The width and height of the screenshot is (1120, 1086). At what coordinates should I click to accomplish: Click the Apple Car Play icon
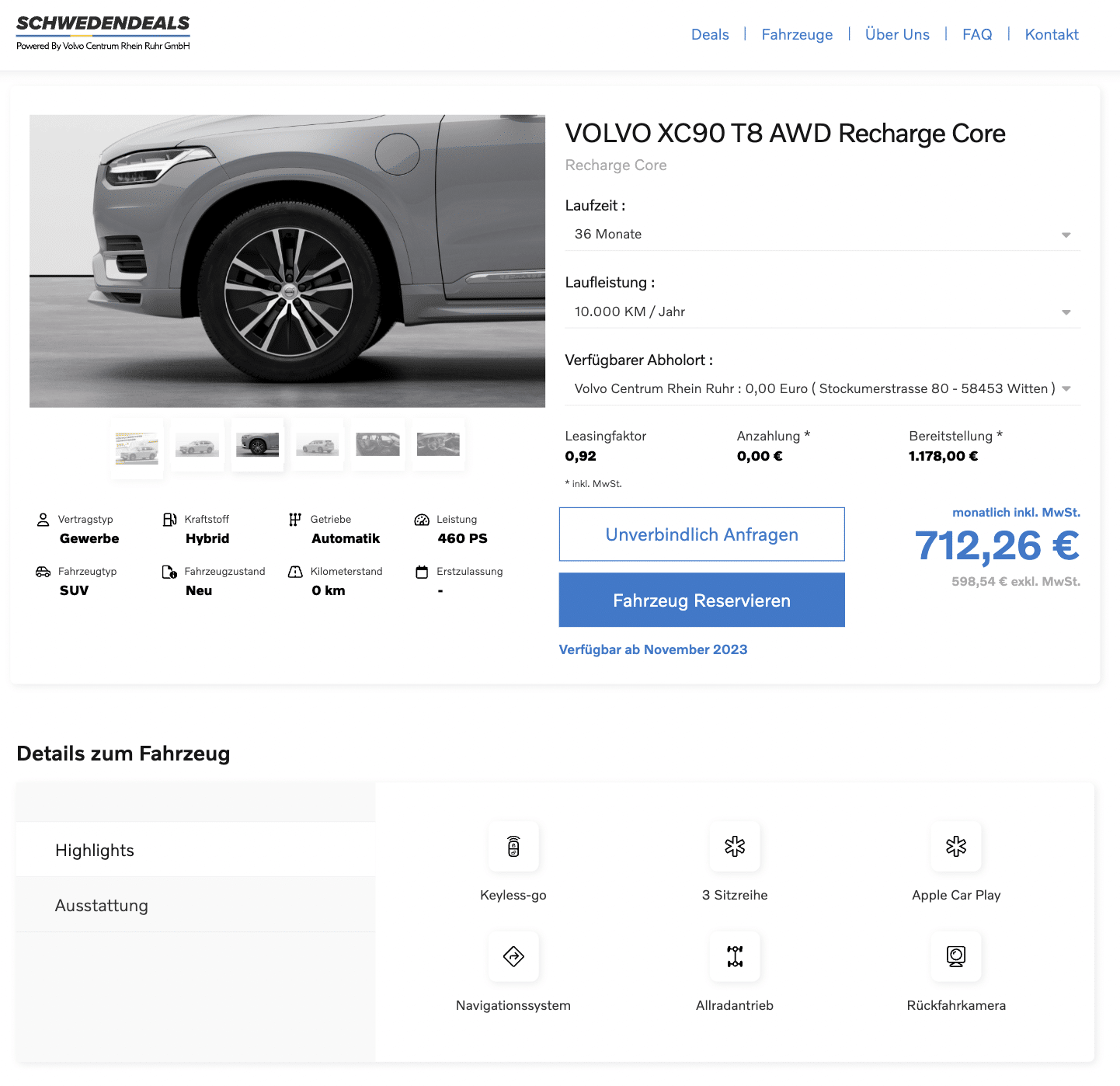pos(956,846)
